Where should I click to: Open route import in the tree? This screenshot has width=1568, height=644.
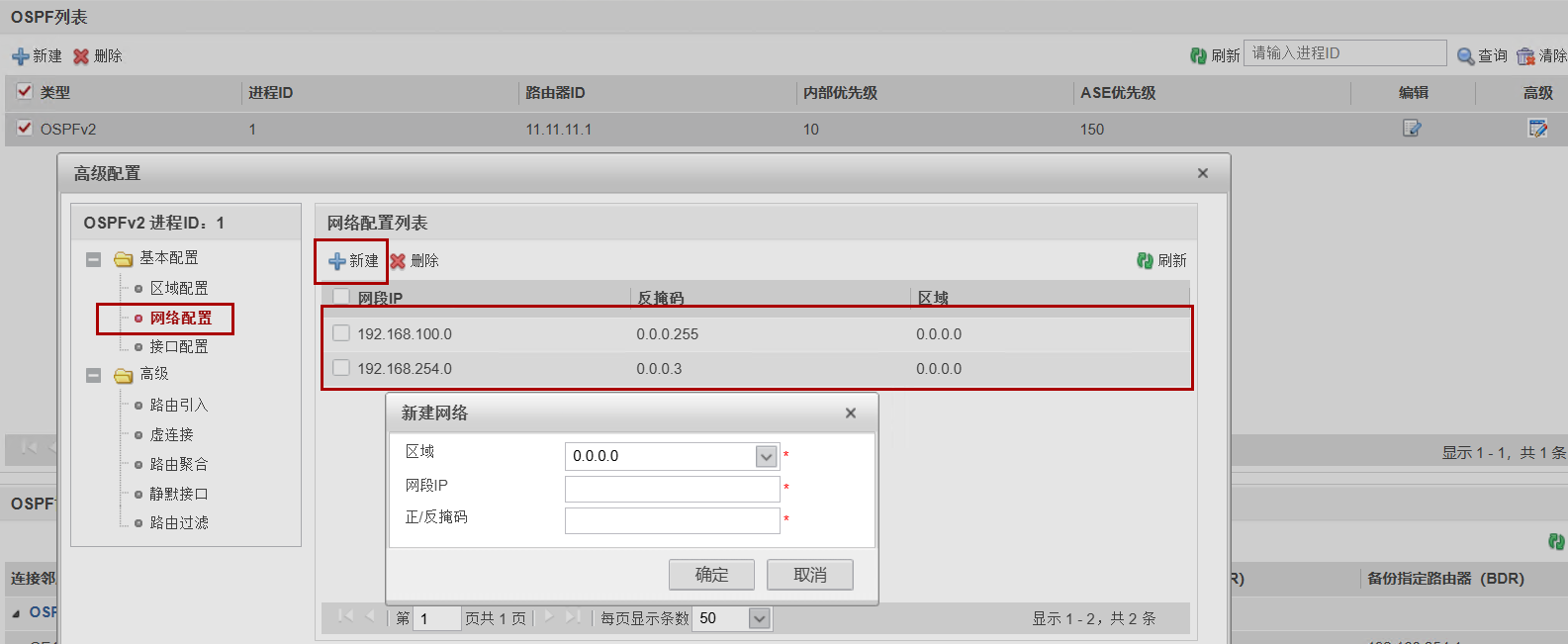[x=178, y=405]
